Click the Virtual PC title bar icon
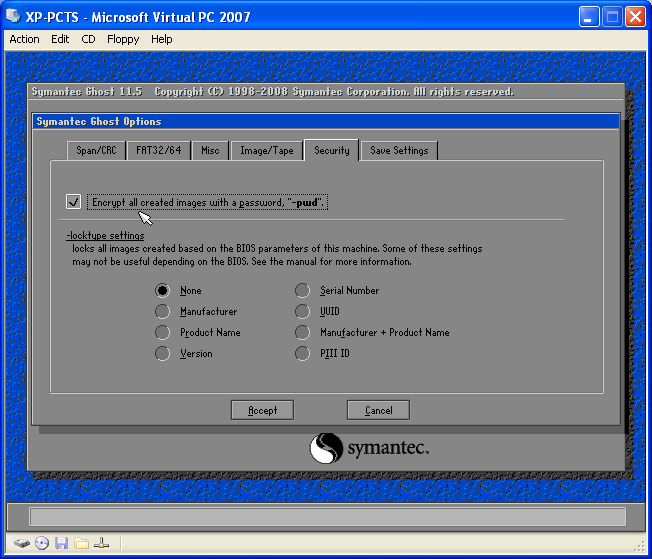The image size is (652, 559). click(x=13, y=16)
